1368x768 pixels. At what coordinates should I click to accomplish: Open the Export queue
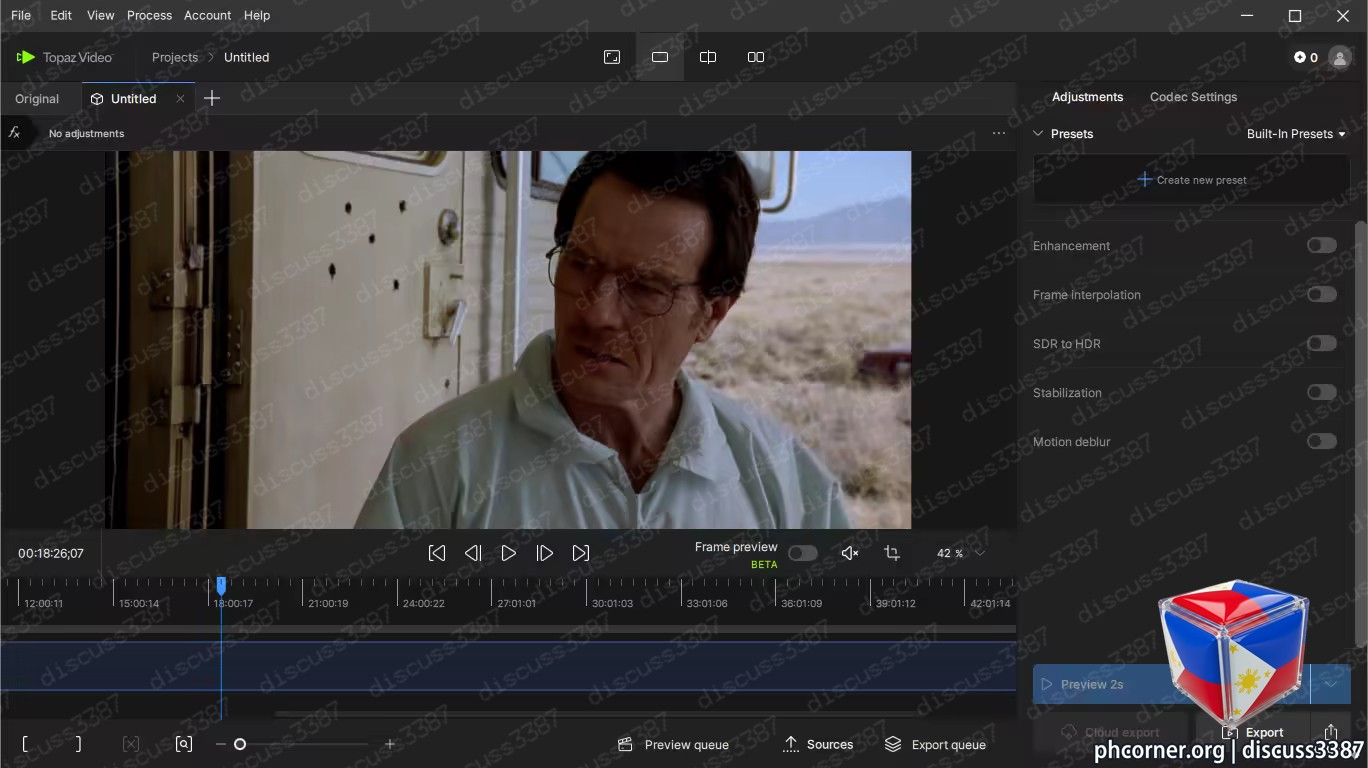coord(936,744)
